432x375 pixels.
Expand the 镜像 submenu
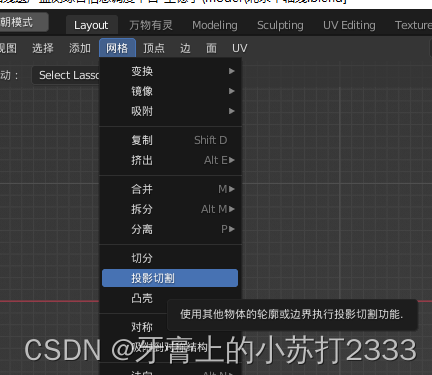[170, 91]
